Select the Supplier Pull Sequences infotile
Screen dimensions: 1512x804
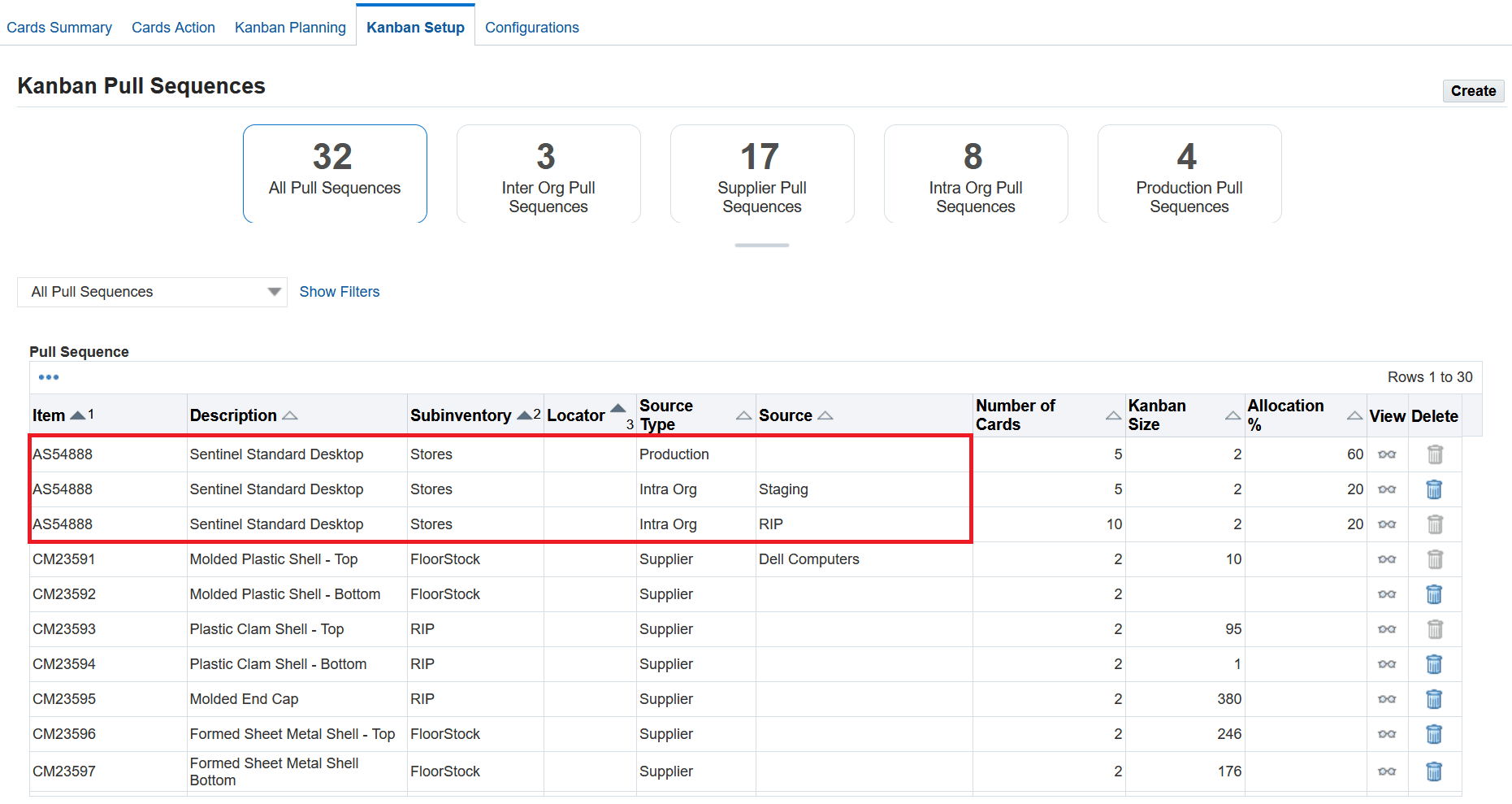[761, 174]
